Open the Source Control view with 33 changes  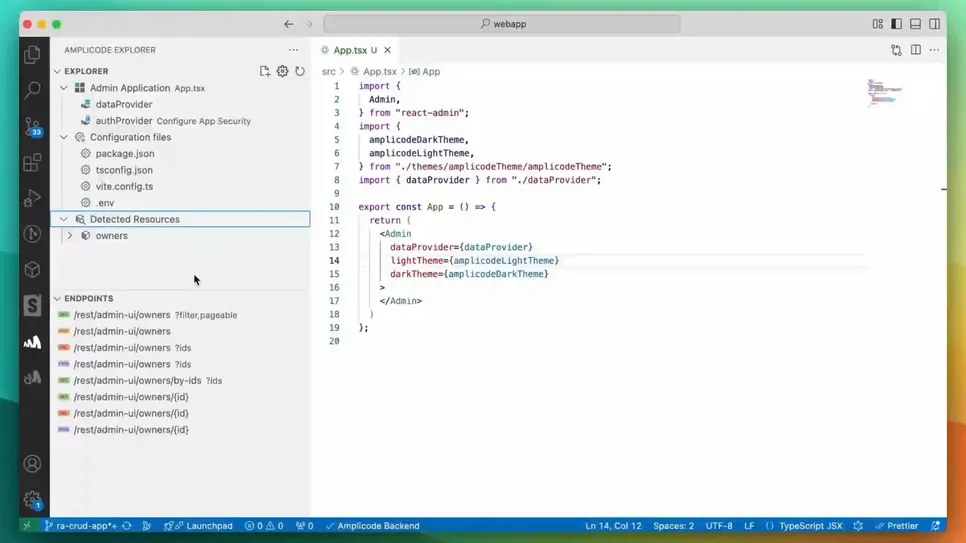click(x=32, y=126)
